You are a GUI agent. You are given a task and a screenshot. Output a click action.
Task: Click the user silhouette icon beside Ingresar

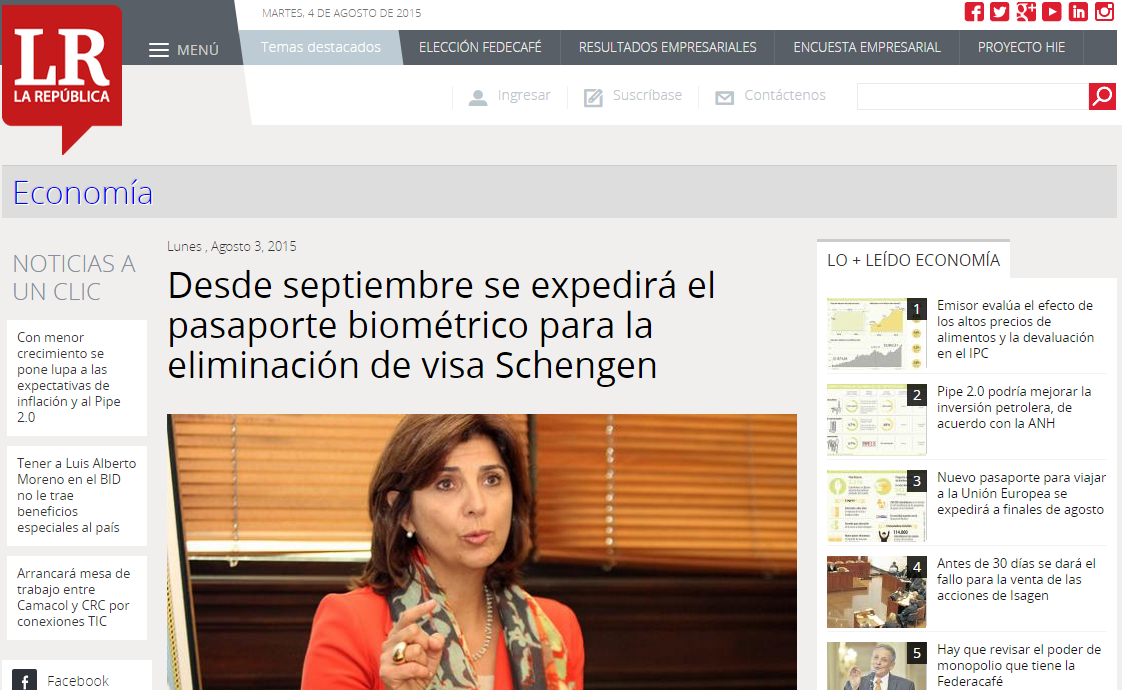[477, 97]
